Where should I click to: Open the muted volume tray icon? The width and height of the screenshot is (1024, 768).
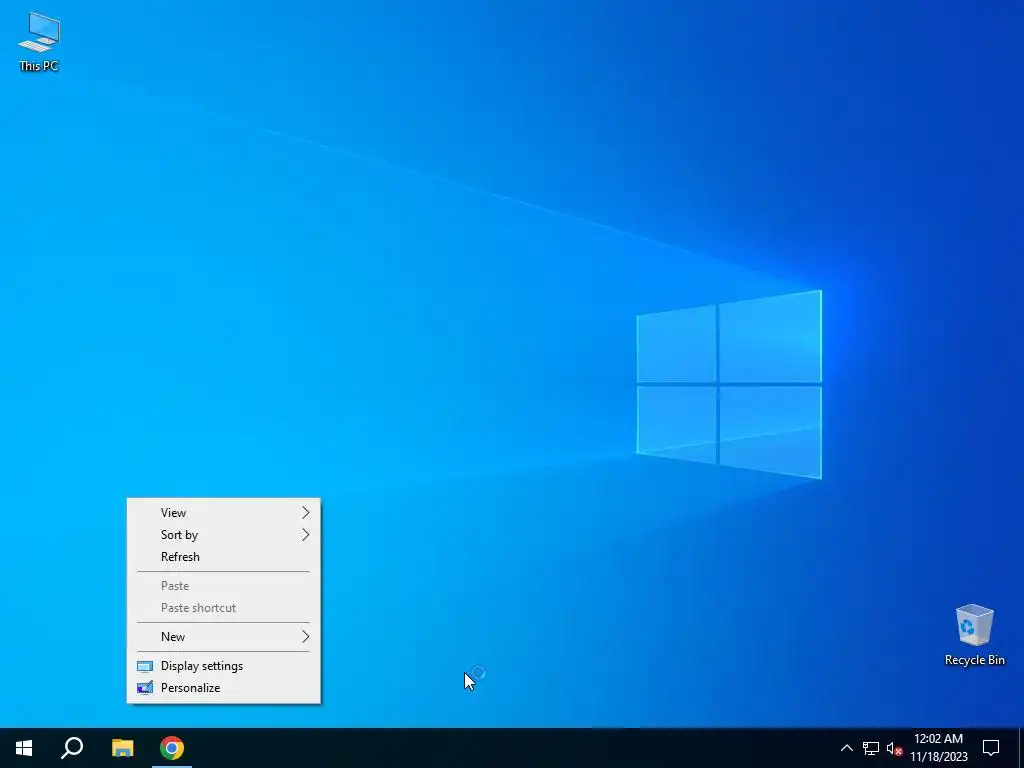click(894, 748)
